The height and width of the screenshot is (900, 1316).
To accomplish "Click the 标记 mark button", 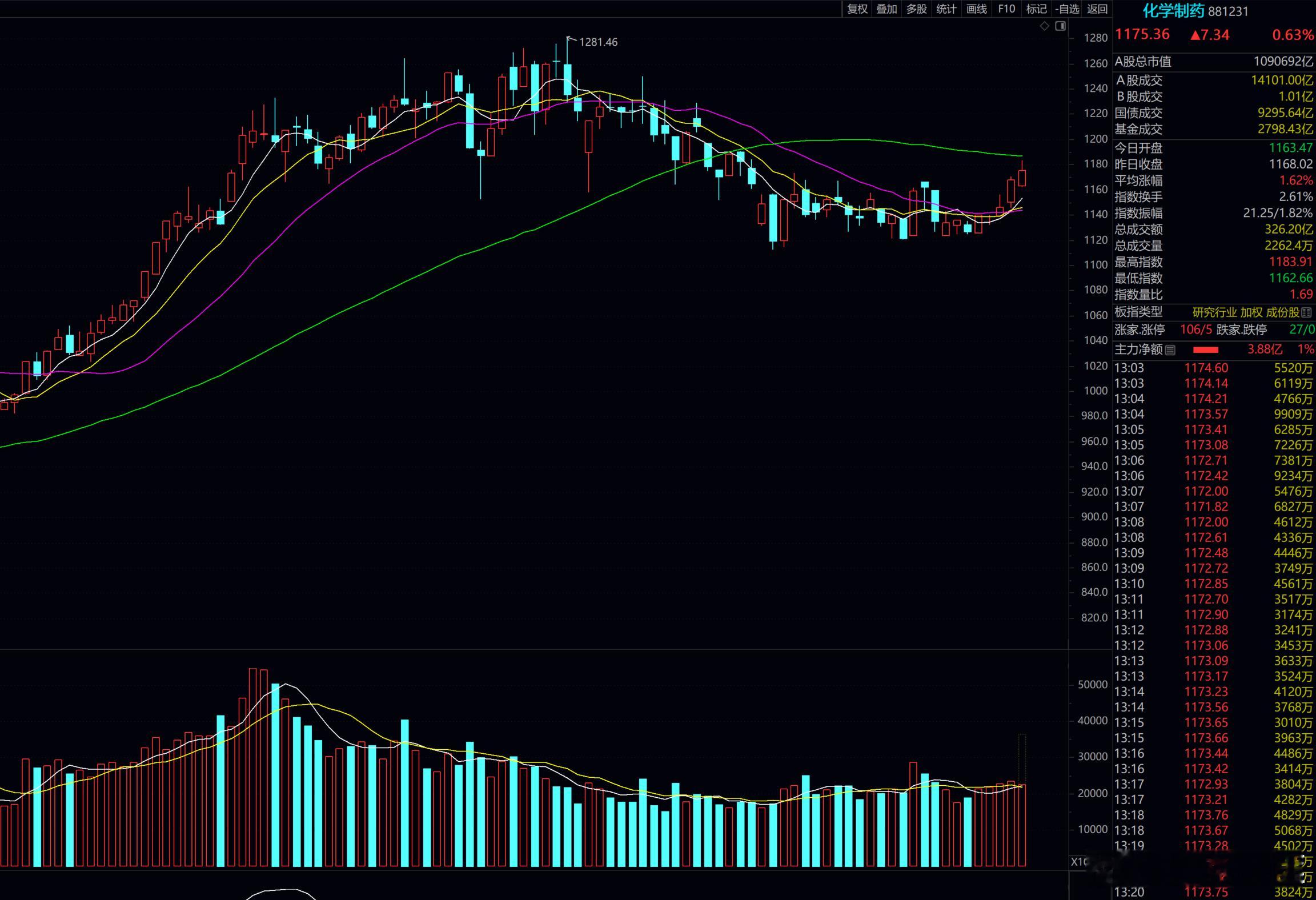I will point(1036,9).
